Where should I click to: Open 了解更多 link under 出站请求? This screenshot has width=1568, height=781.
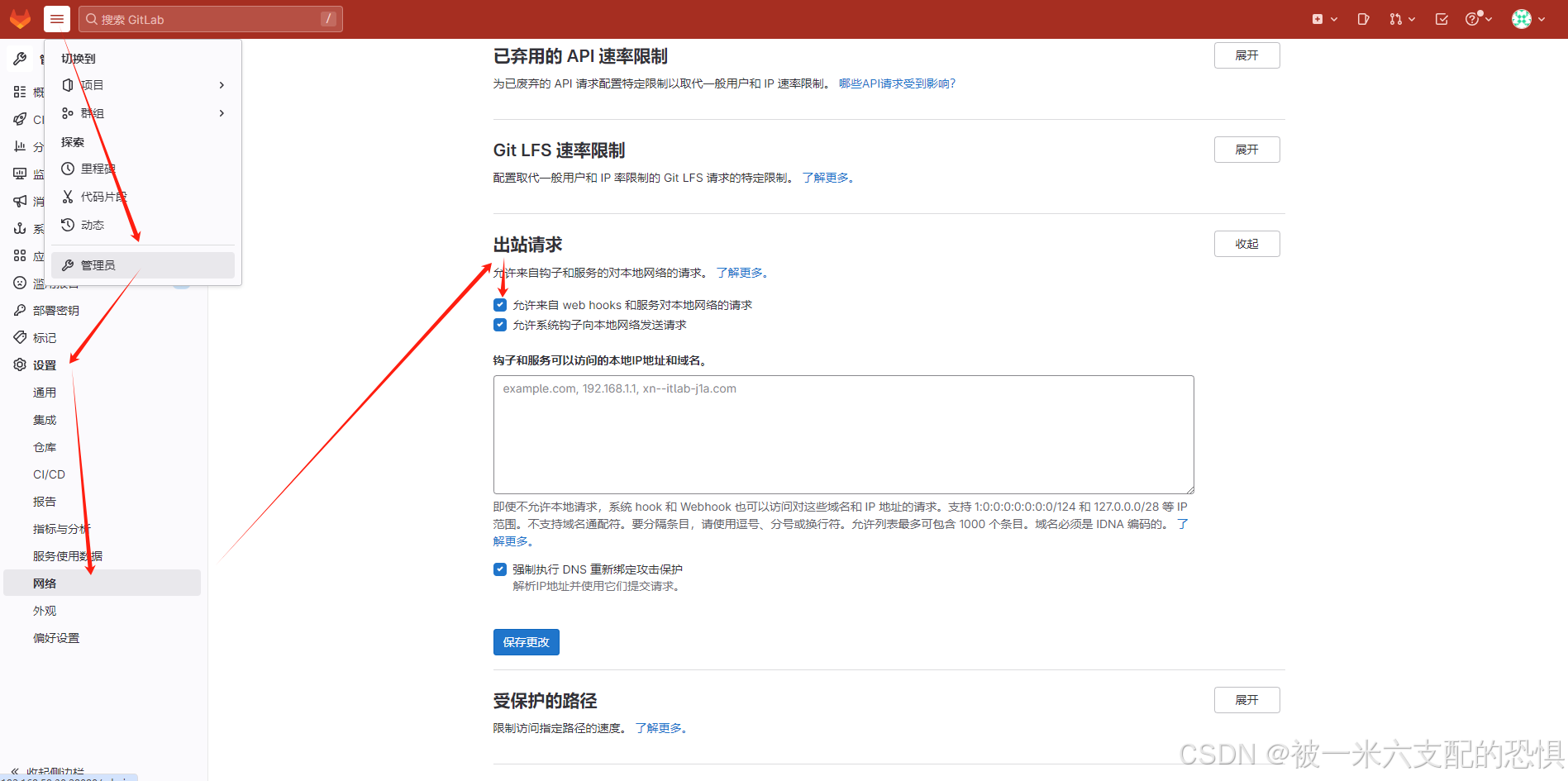[742, 273]
